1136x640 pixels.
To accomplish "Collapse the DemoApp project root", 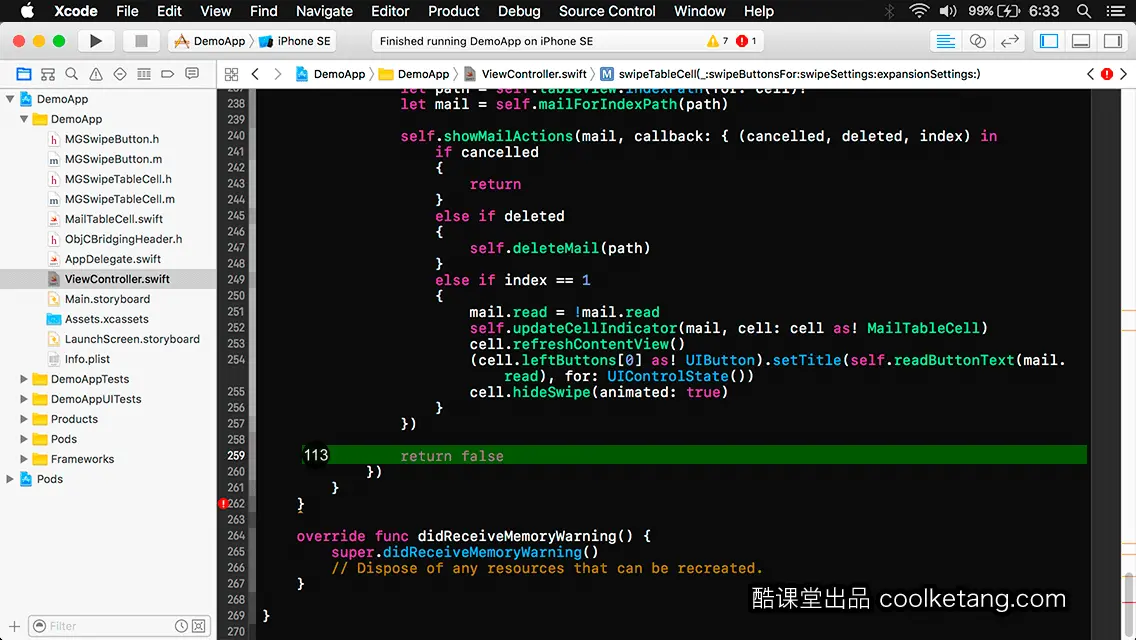I will (x=10, y=99).
